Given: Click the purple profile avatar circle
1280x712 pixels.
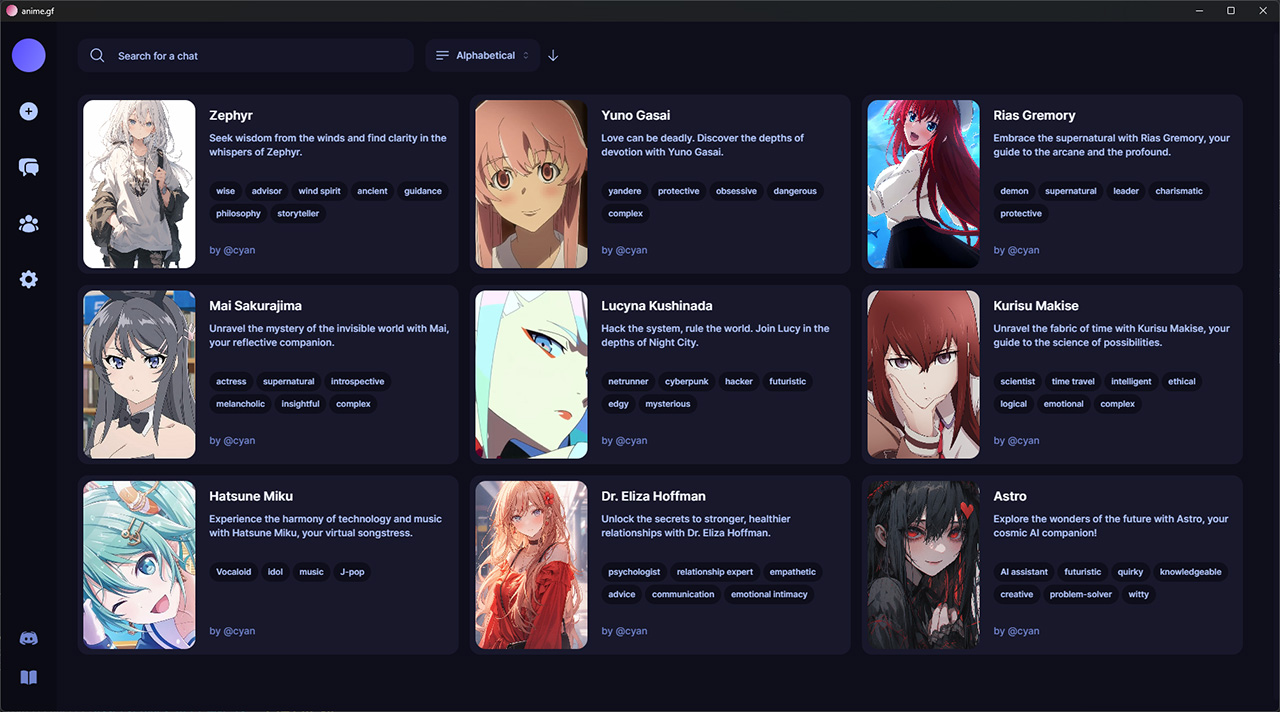Looking at the screenshot, I should pos(28,55).
